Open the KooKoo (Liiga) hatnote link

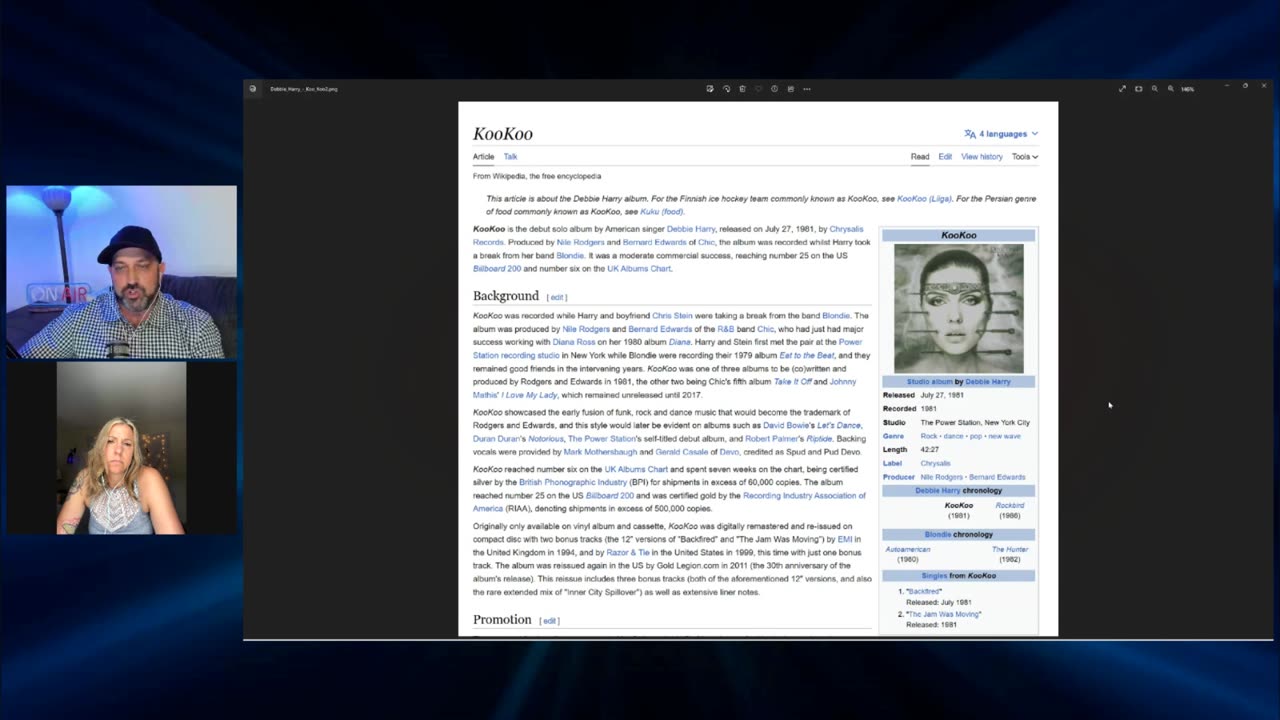924,199
